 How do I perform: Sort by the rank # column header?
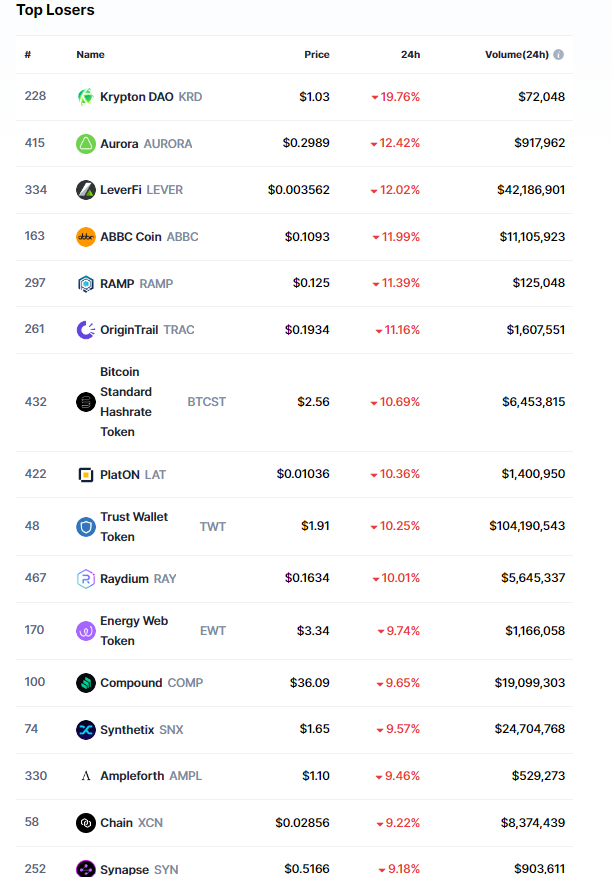point(28,55)
